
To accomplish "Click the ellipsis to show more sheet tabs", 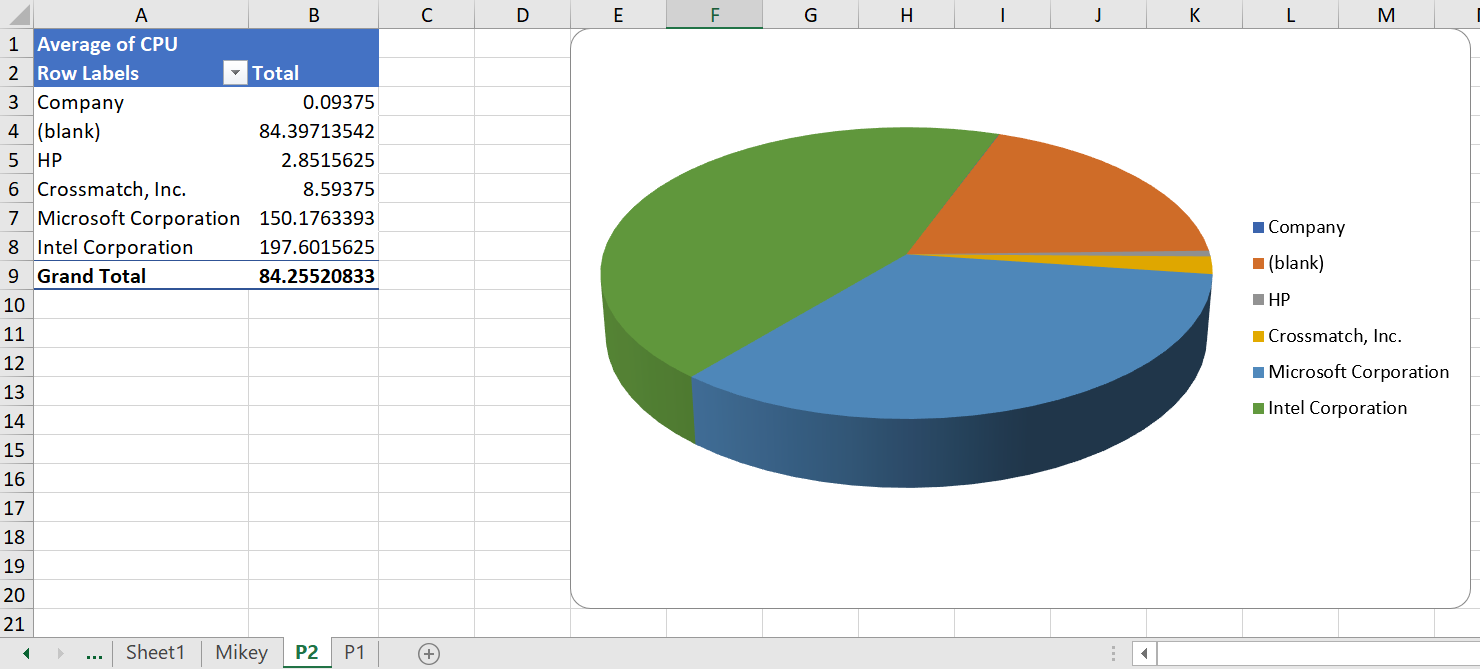I will click(x=94, y=652).
